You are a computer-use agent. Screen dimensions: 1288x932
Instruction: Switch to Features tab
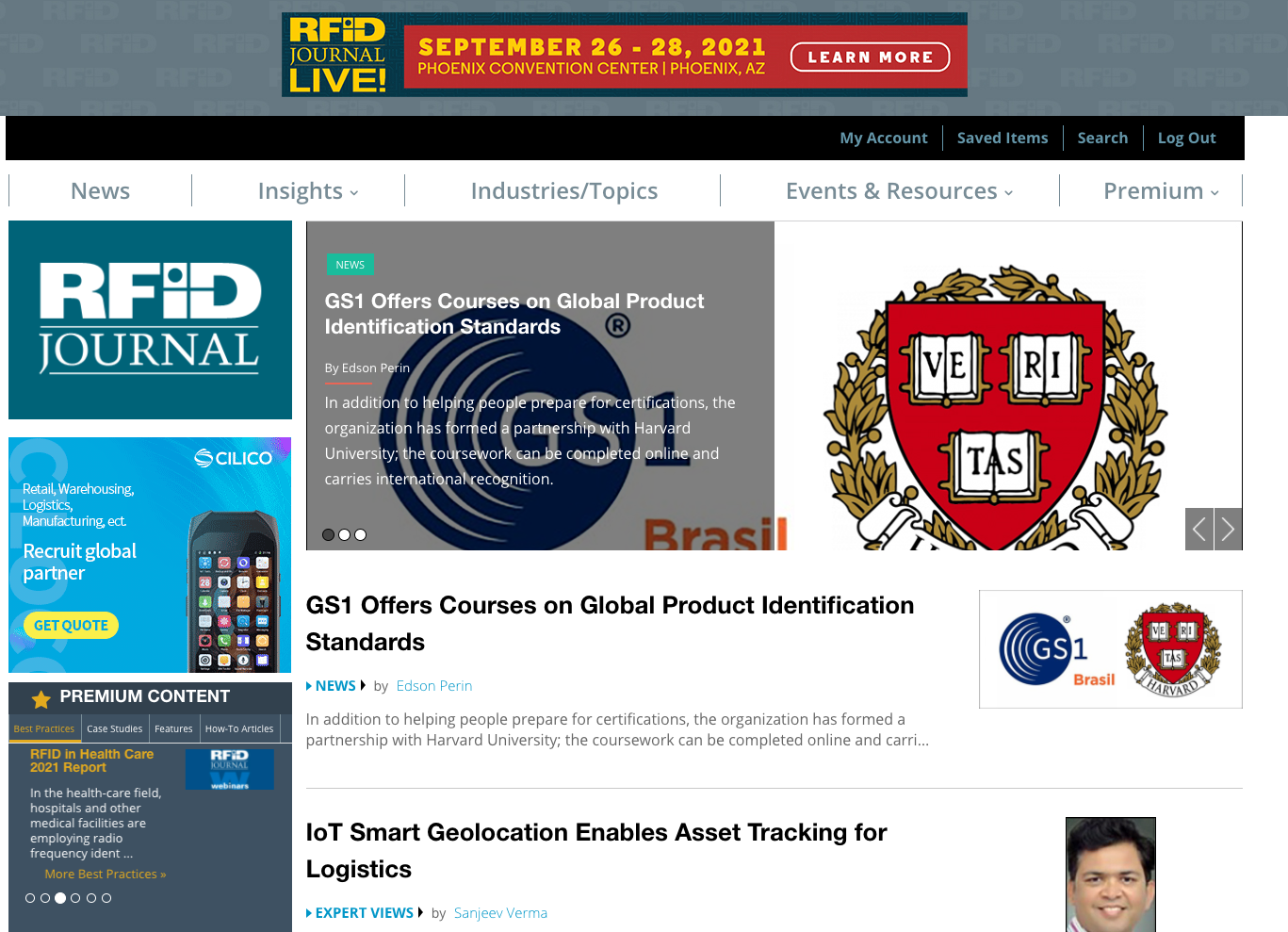173,728
